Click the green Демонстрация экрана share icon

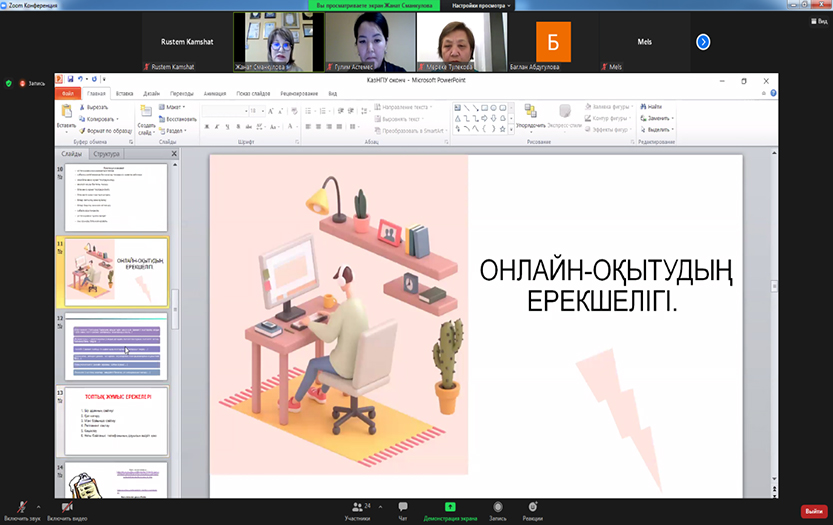point(450,507)
